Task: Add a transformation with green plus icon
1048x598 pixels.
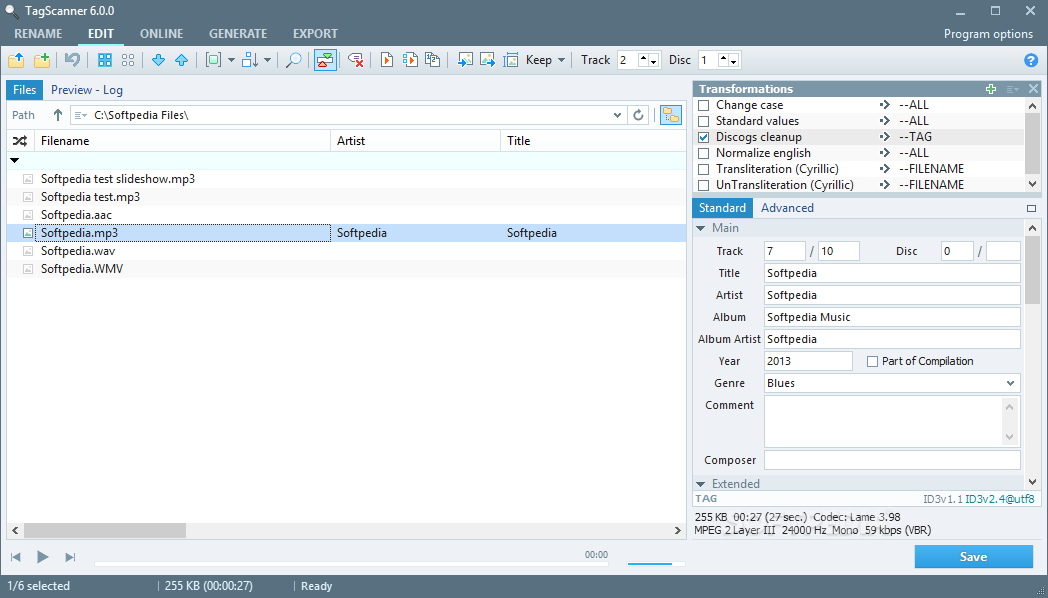Action: pos(991,89)
